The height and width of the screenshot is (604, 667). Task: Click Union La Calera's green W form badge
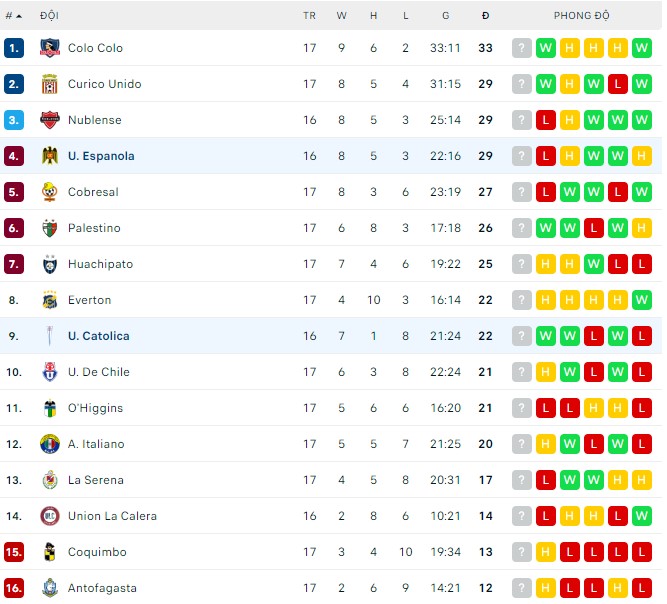[642, 516]
